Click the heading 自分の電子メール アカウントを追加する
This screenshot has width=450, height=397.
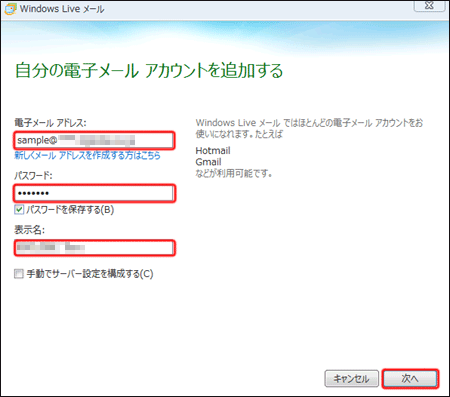(149, 70)
